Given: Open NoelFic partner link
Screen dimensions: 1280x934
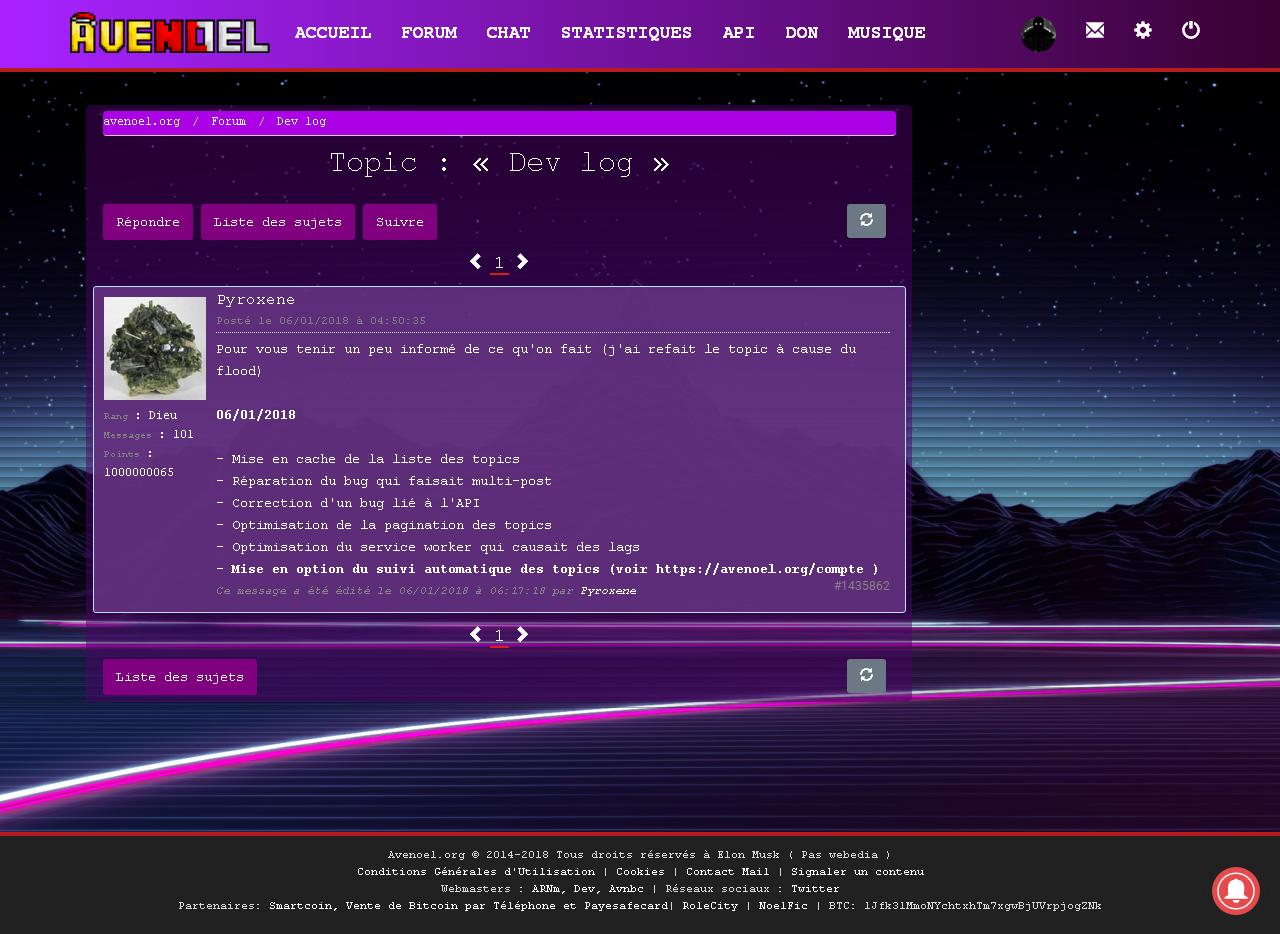Looking at the screenshot, I should click(783, 906).
